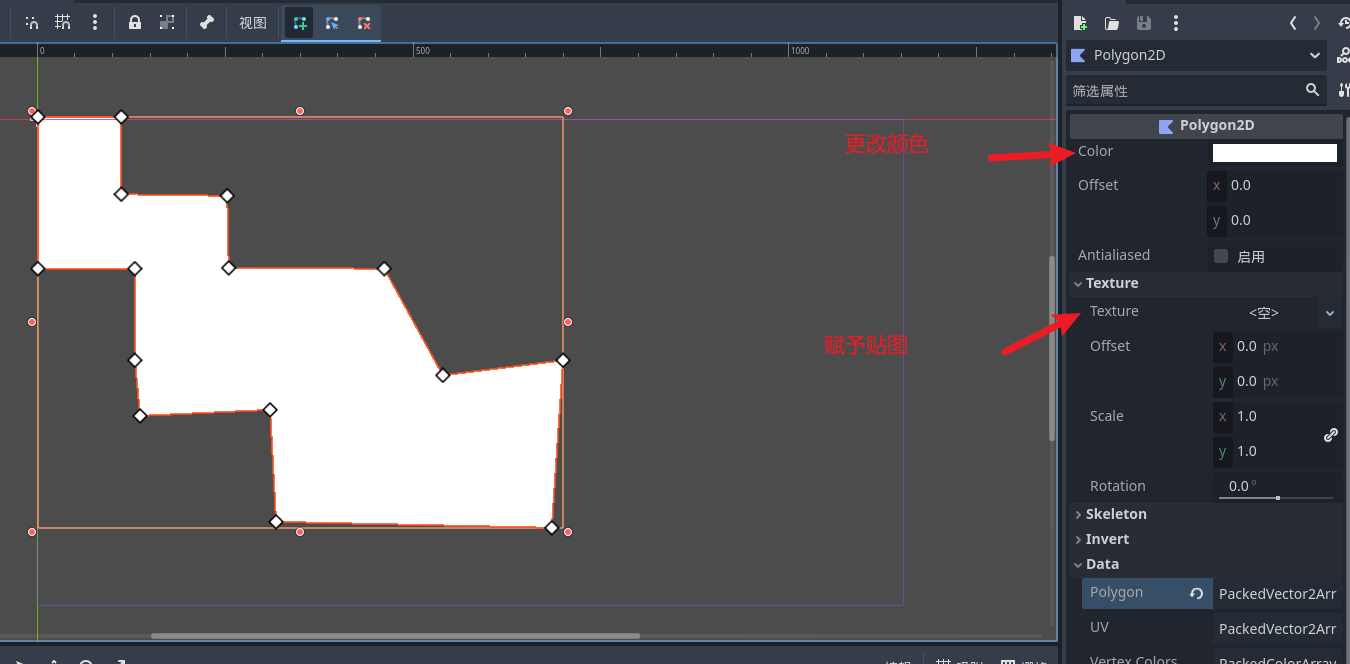Toggle smart snap in the toolbar
Viewport: 1350px width, 664px height.
point(32,22)
